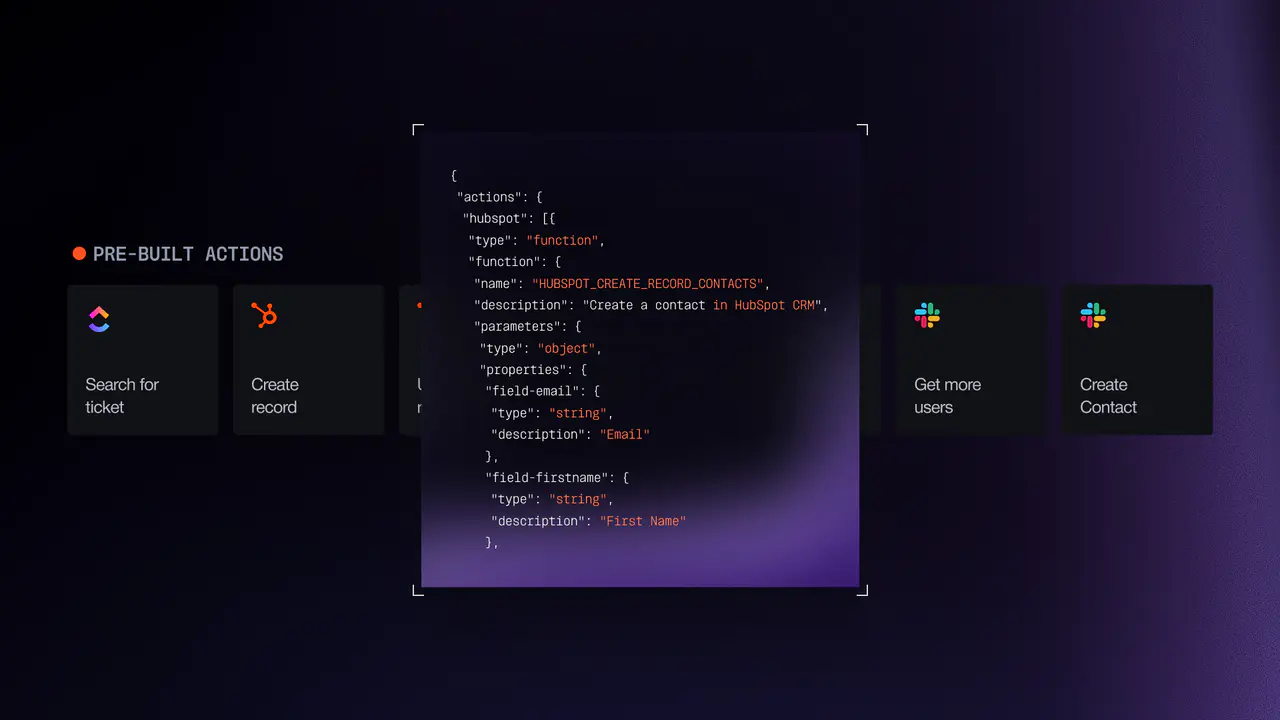
Task: Click the ClickUp logo icon
Action: pyautogui.click(x=98, y=319)
